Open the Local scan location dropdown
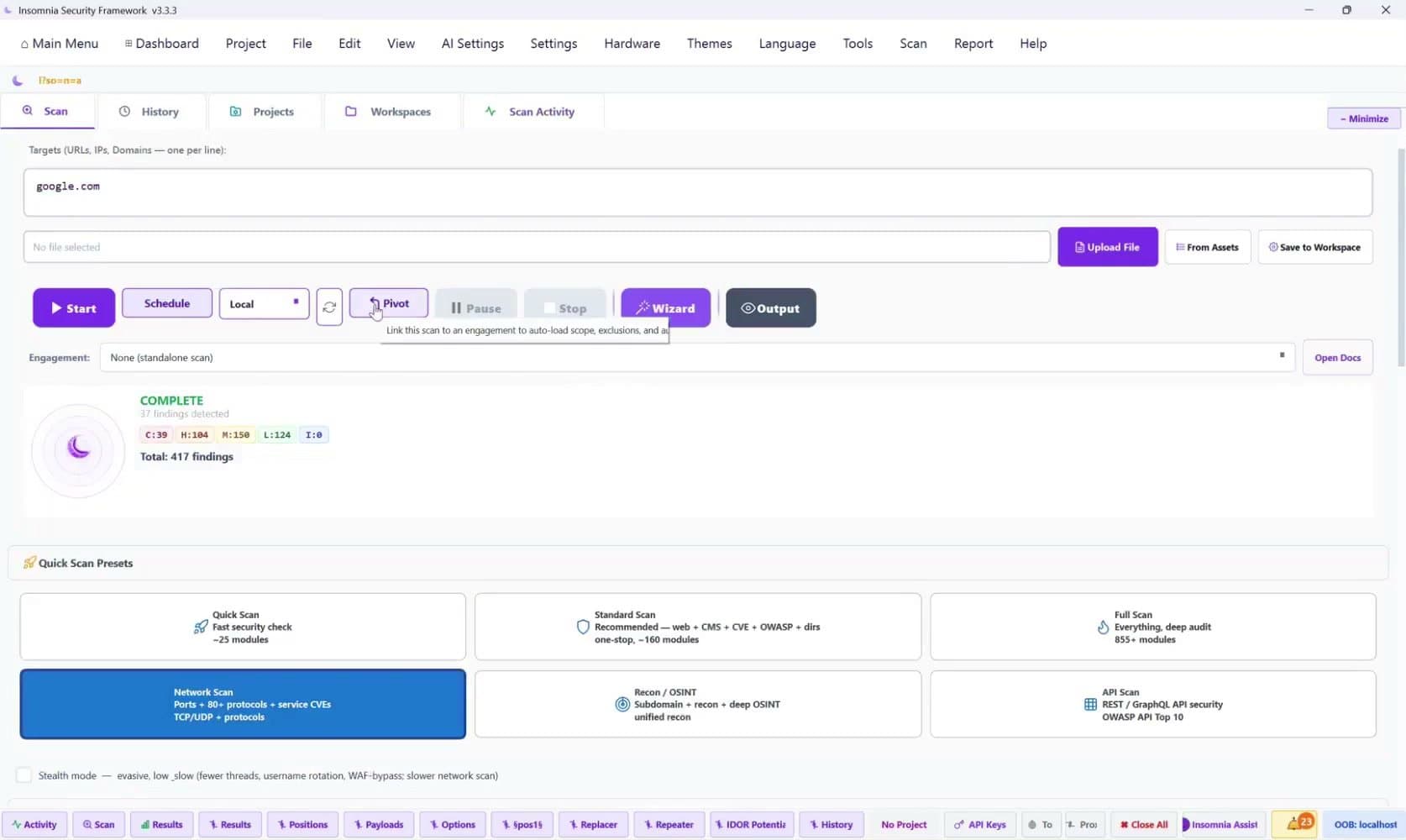 click(x=264, y=303)
